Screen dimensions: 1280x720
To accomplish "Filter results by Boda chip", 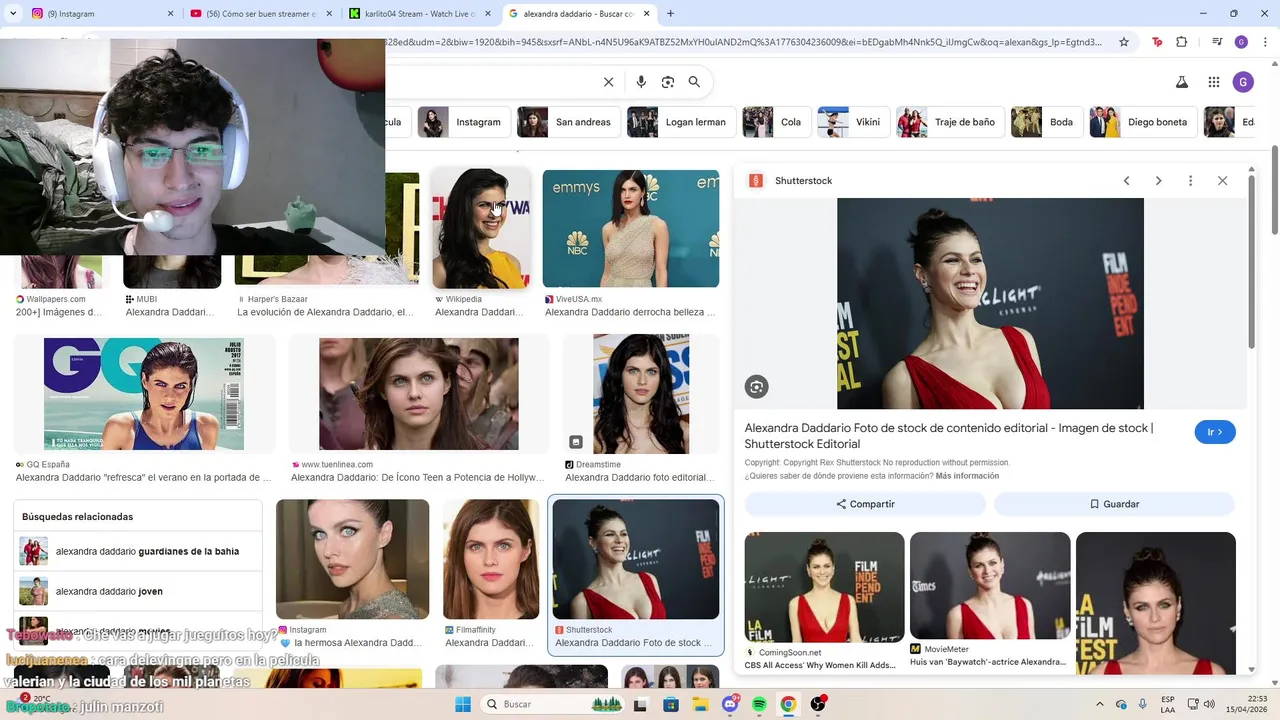I will [1046, 122].
